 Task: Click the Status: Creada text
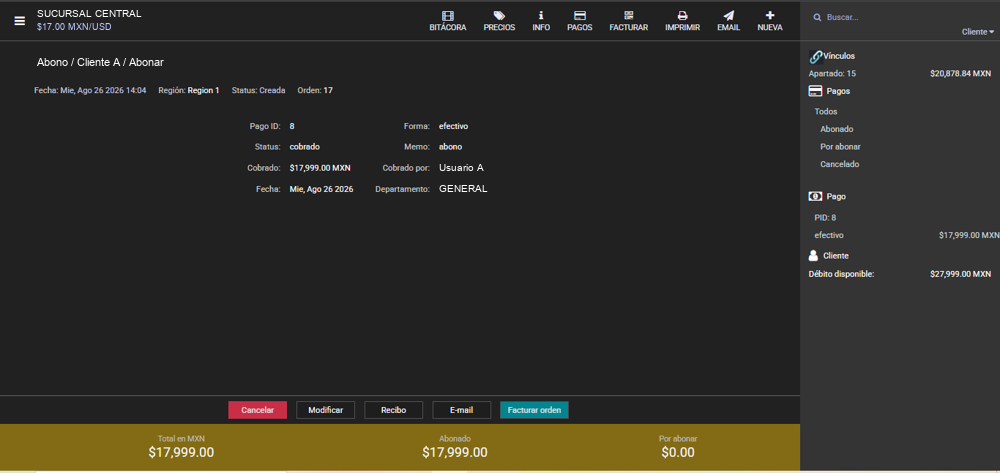(258, 91)
